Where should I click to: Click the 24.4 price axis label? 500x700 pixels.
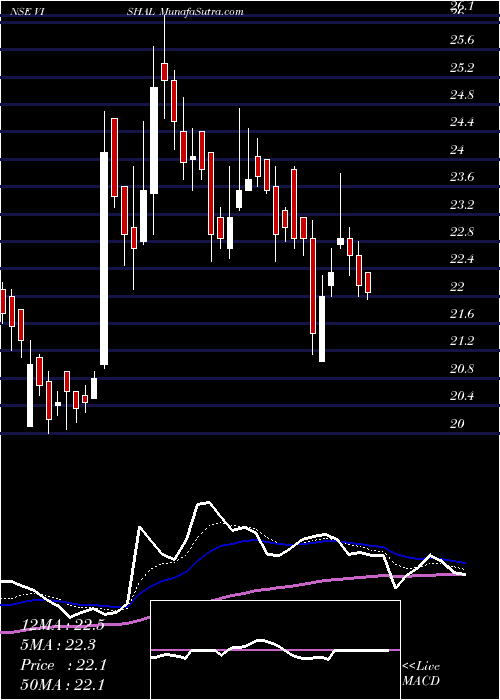coord(462,122)
